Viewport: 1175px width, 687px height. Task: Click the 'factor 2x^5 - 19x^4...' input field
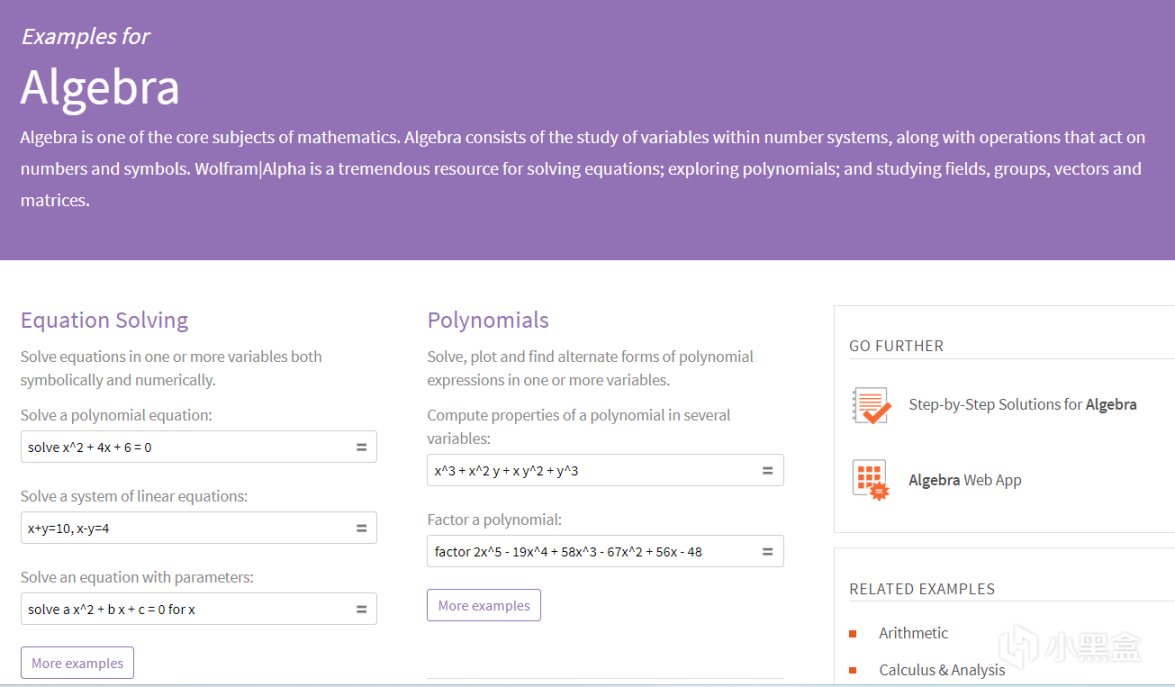pos(590,551)
